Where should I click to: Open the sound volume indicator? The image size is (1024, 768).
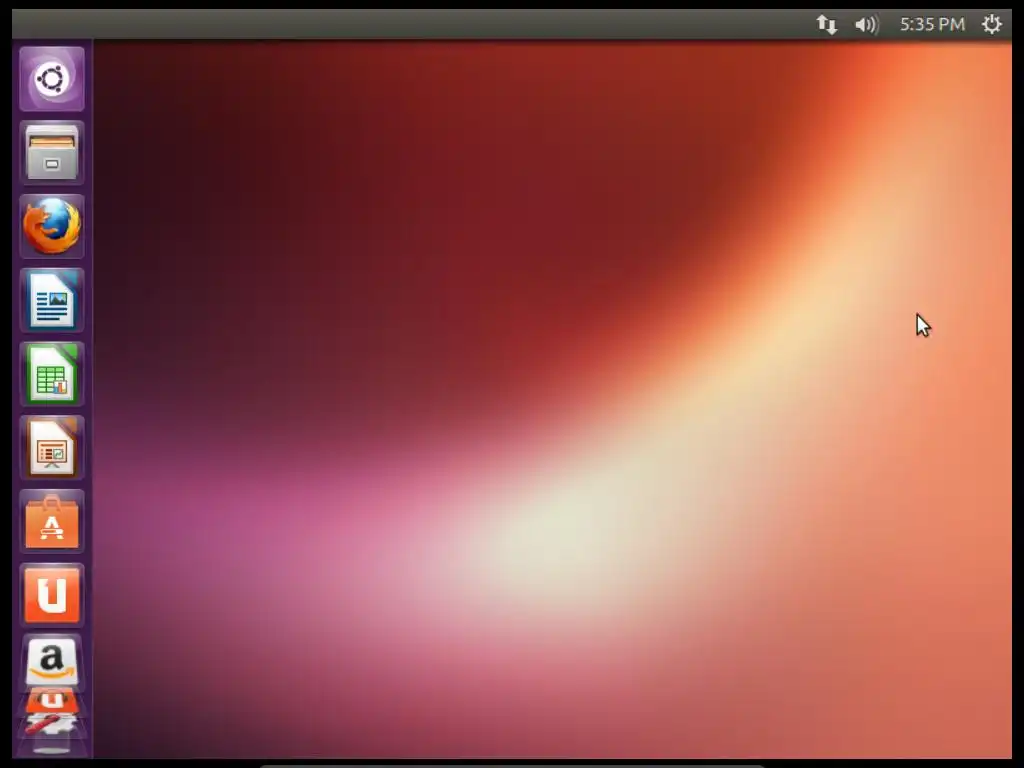(867, 25)
